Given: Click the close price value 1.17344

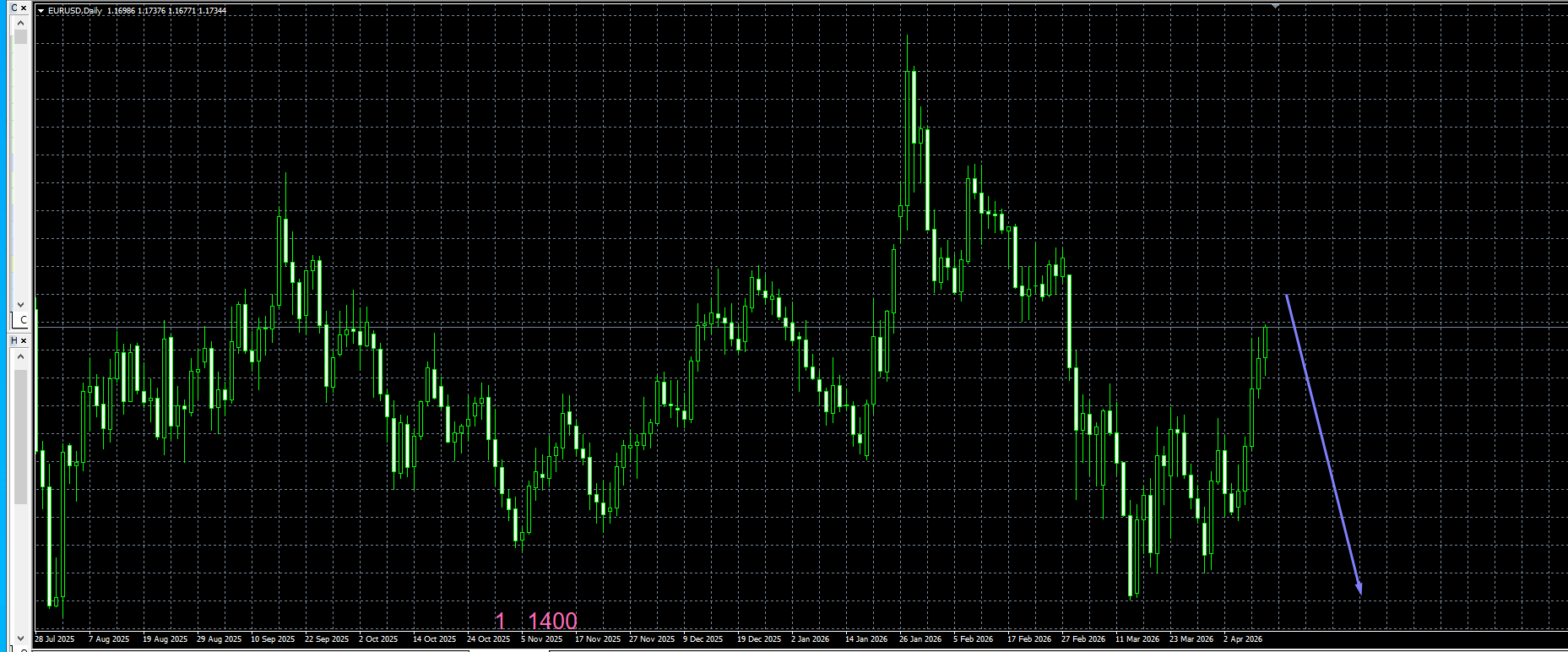Looking at the screenshot, I should coord(213,11).
